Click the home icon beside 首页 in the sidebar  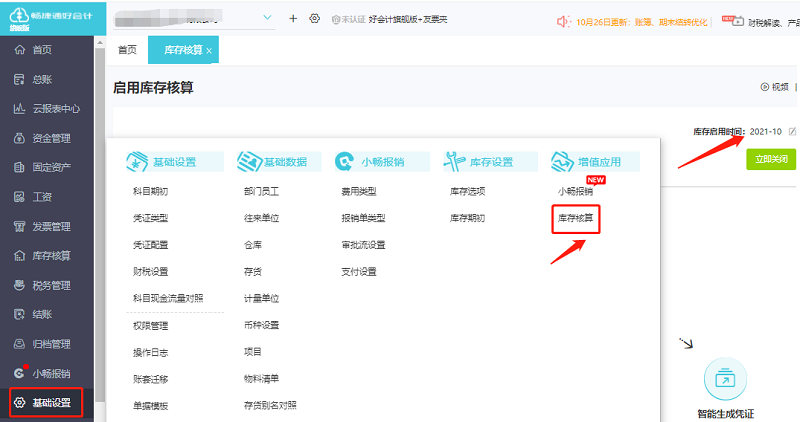(19, 49)
